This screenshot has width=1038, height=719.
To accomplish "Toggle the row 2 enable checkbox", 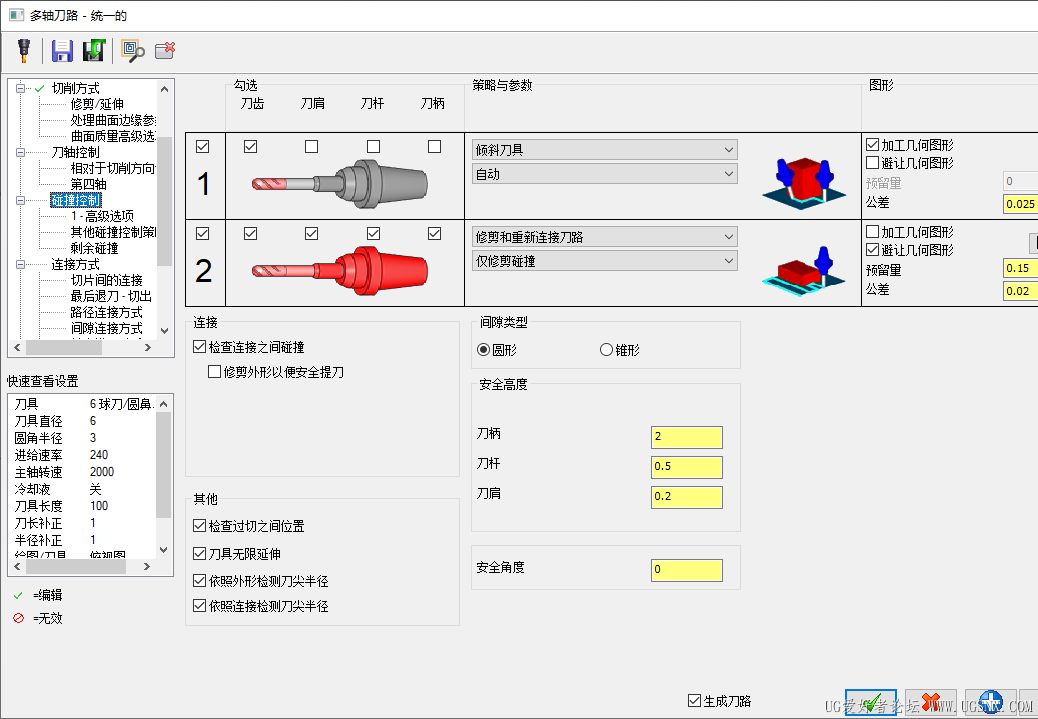I will click(203, 234).
